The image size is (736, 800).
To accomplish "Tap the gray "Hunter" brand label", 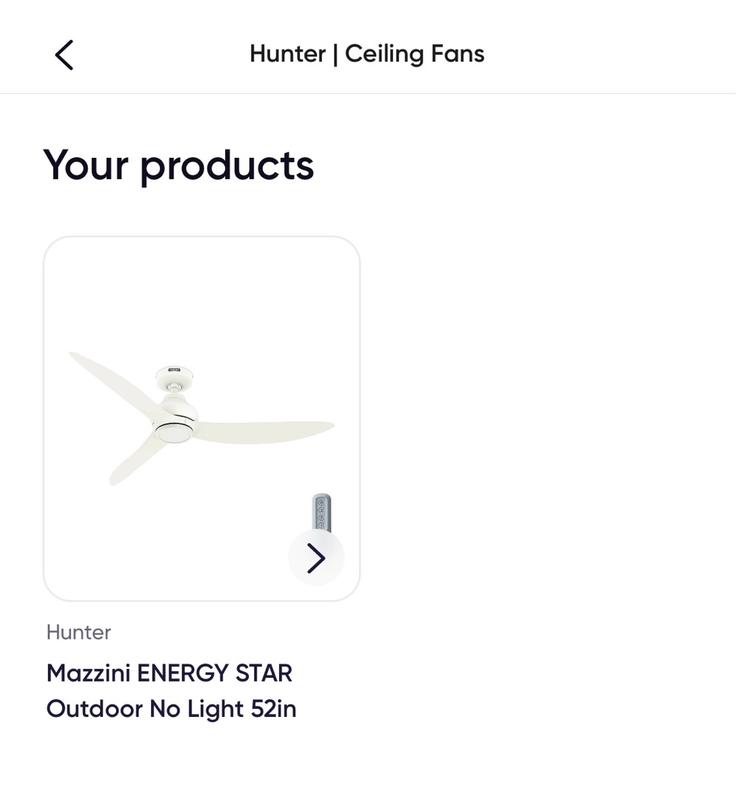I will (79, 632).
